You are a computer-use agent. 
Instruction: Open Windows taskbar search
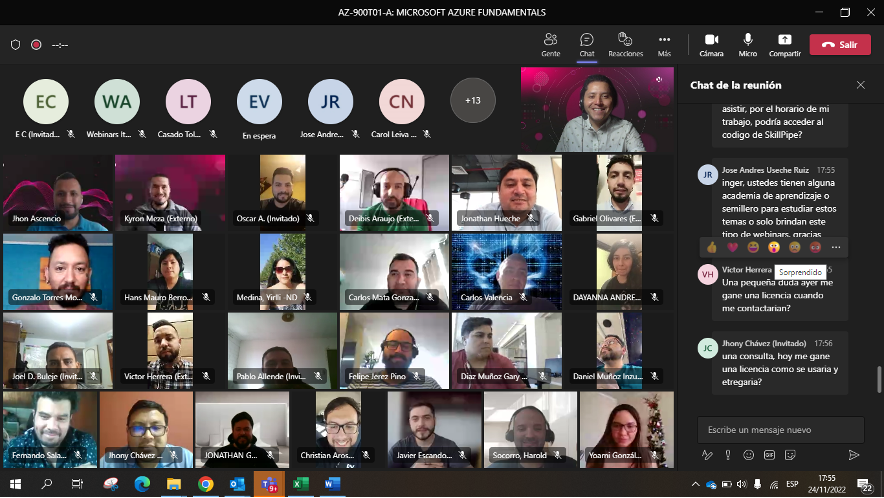click(x=47, y=484)
